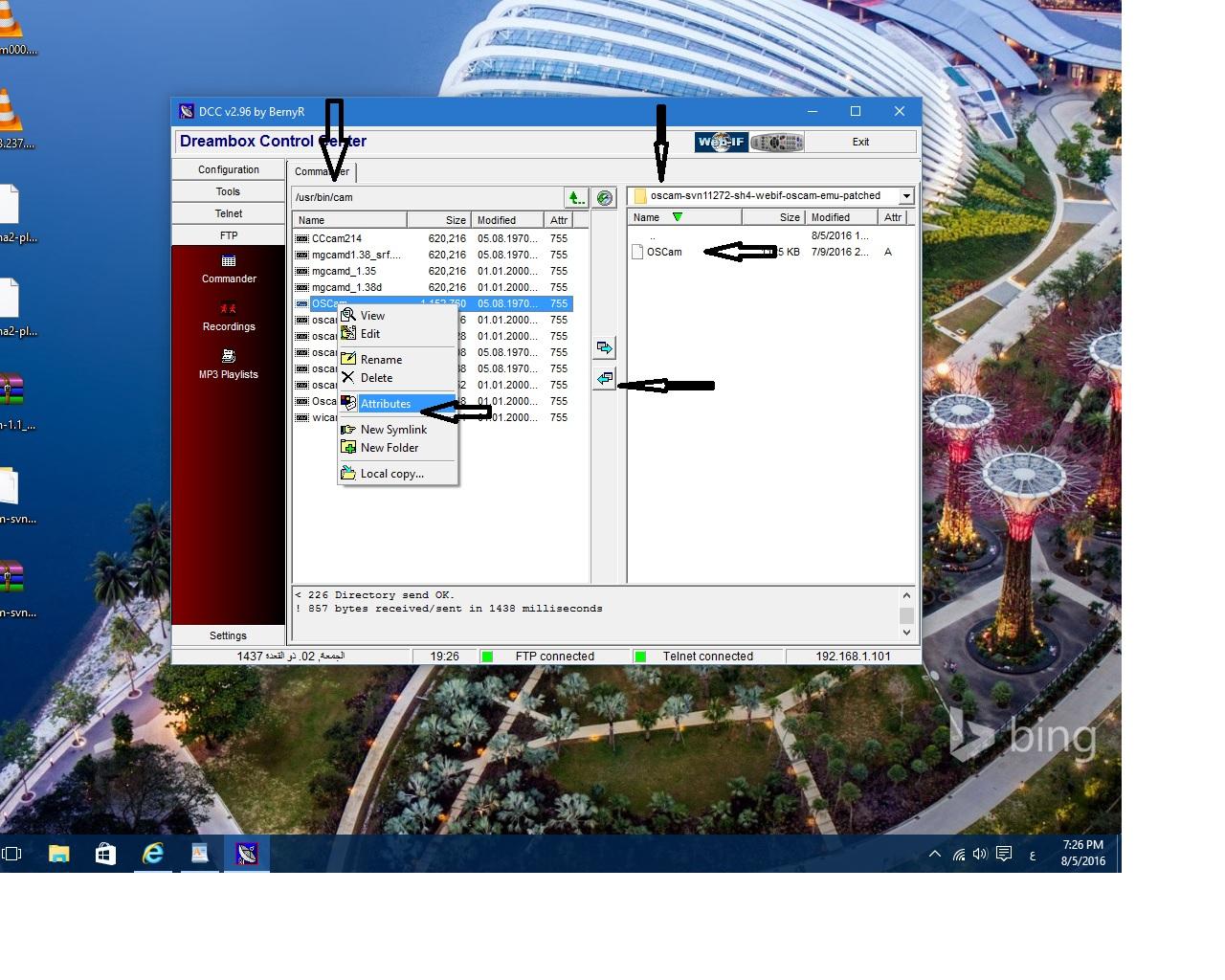Open the Web-IF interface button
Screen dimensions: 1225x980
722,142
